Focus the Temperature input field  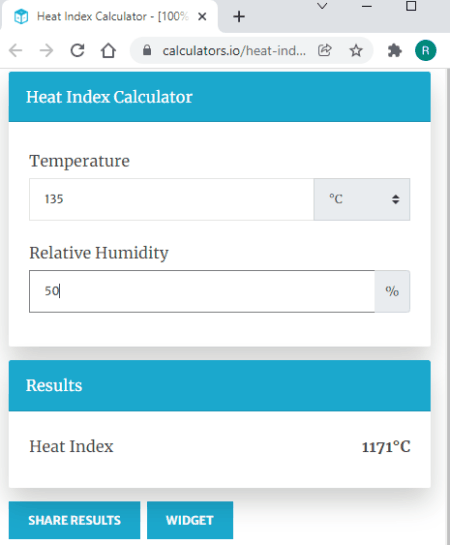[x=171, y=199]
